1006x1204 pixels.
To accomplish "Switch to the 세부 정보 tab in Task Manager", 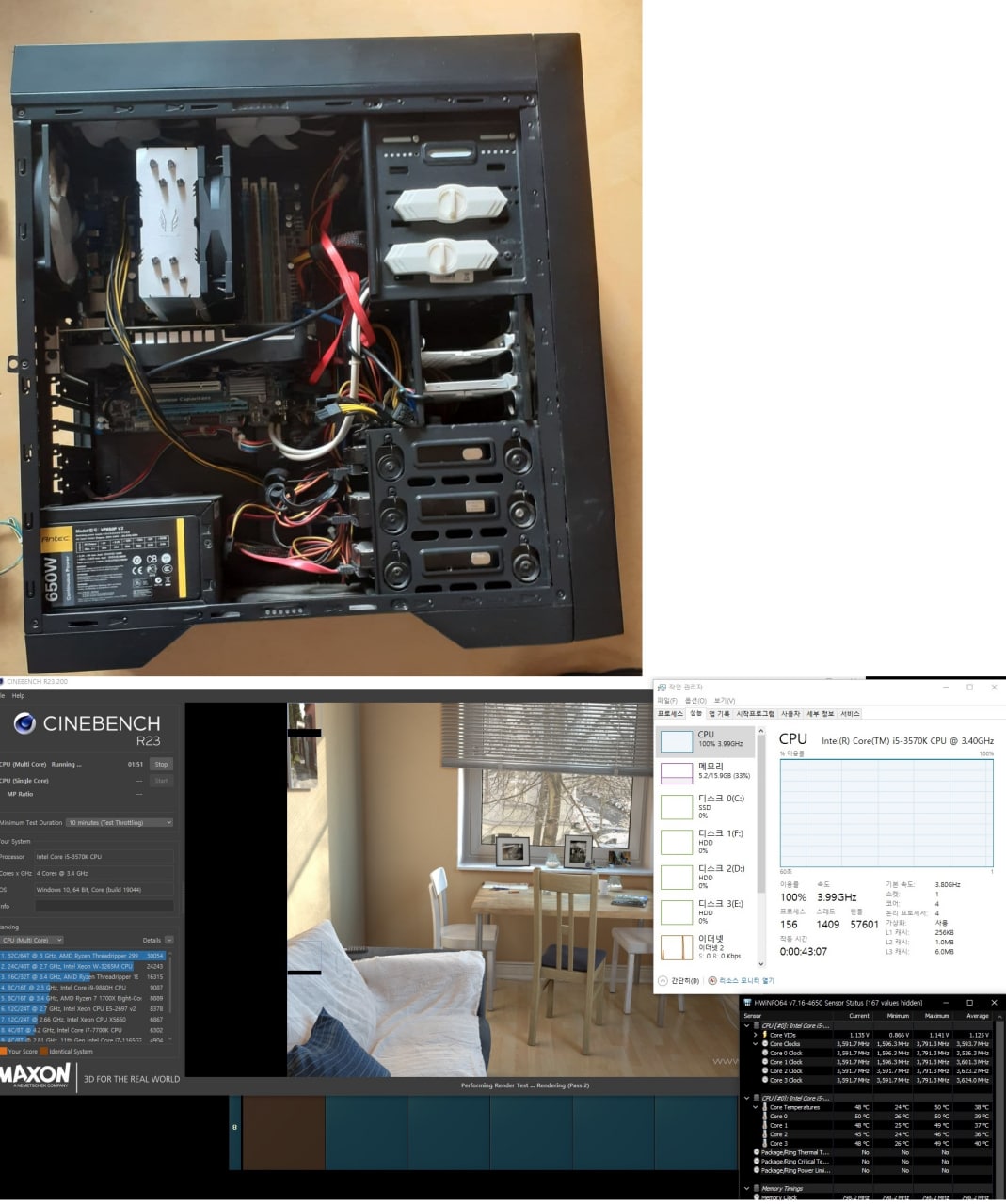I will (821, 714).
